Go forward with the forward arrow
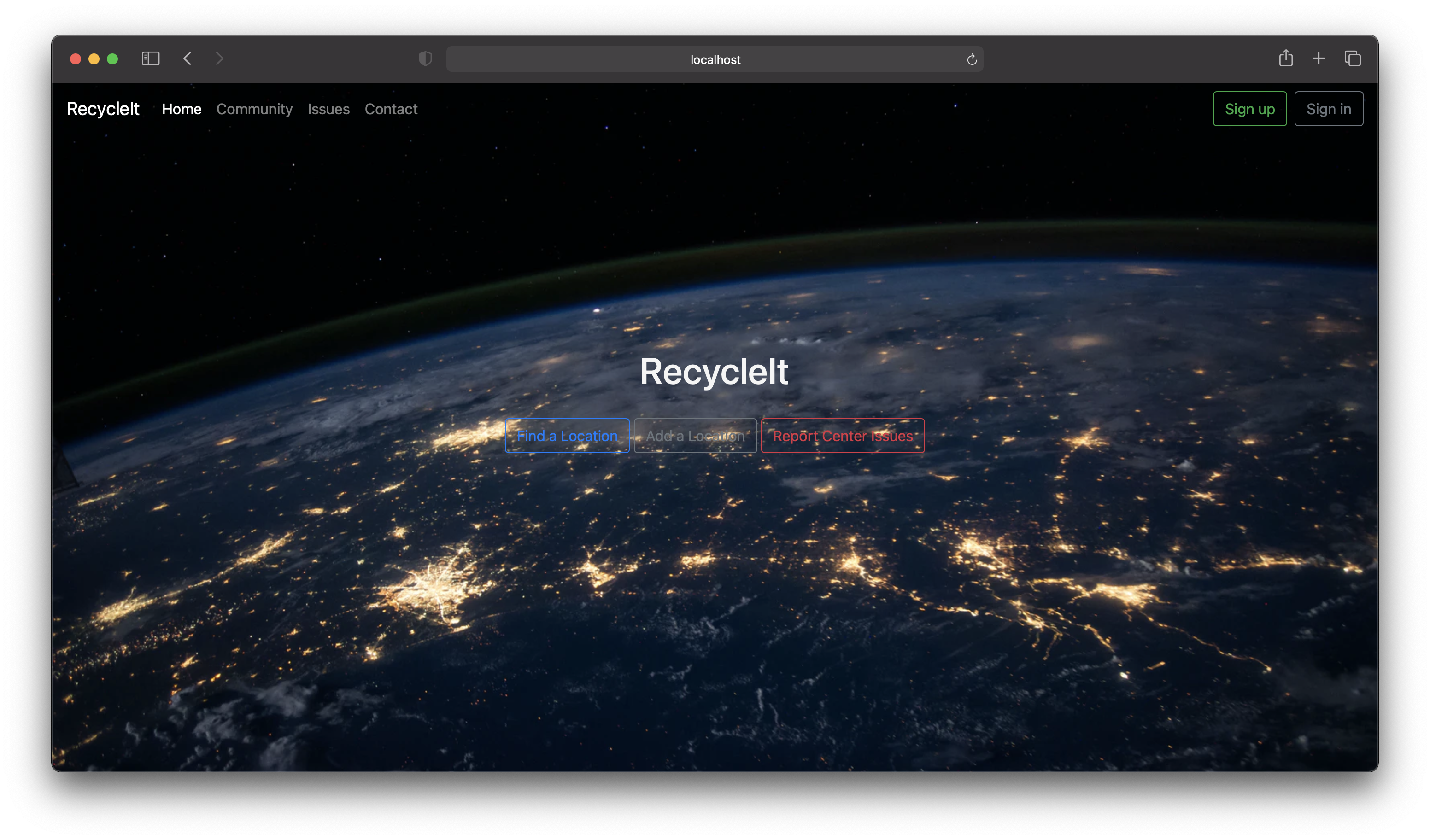Screen dimensions: 1430x840 (220, 59)
